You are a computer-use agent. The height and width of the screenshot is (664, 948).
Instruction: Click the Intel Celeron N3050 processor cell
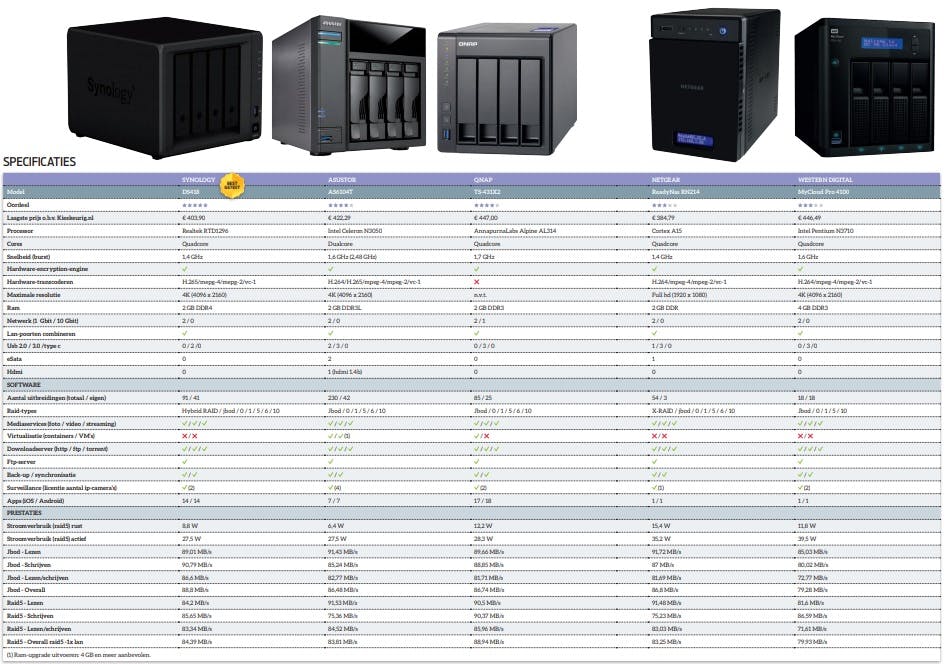pyautogui.click(x=355, y=231)
